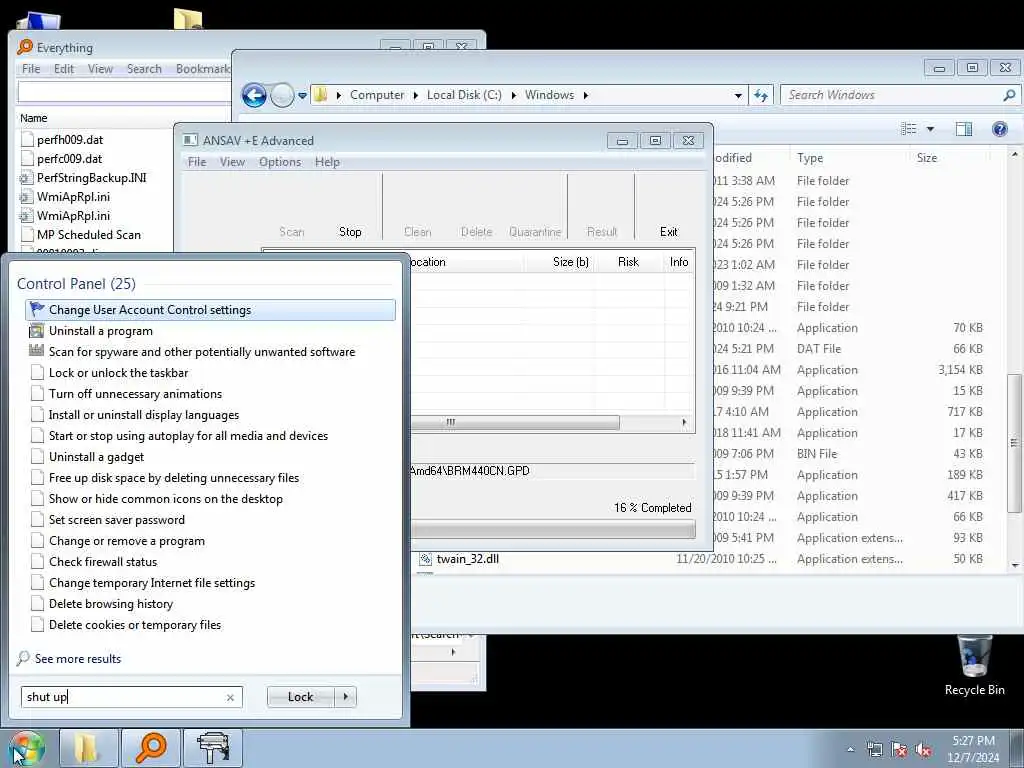Open the Windows Explorer folder taskbar icon

pyautogui.click(x=88, y=748)
